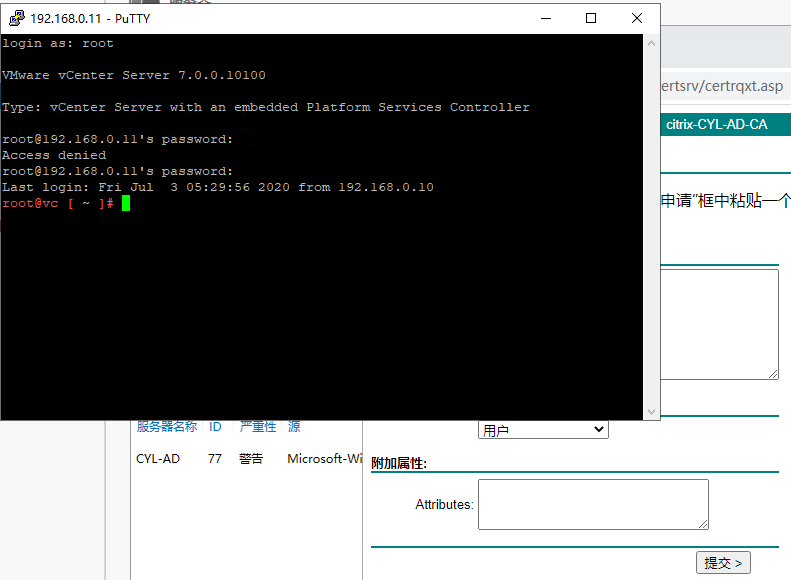The height and width of the screenshot is (580, 791).
Task: Close the PuTTY session window
Action: pyautogui.click(x=637, y=18)
